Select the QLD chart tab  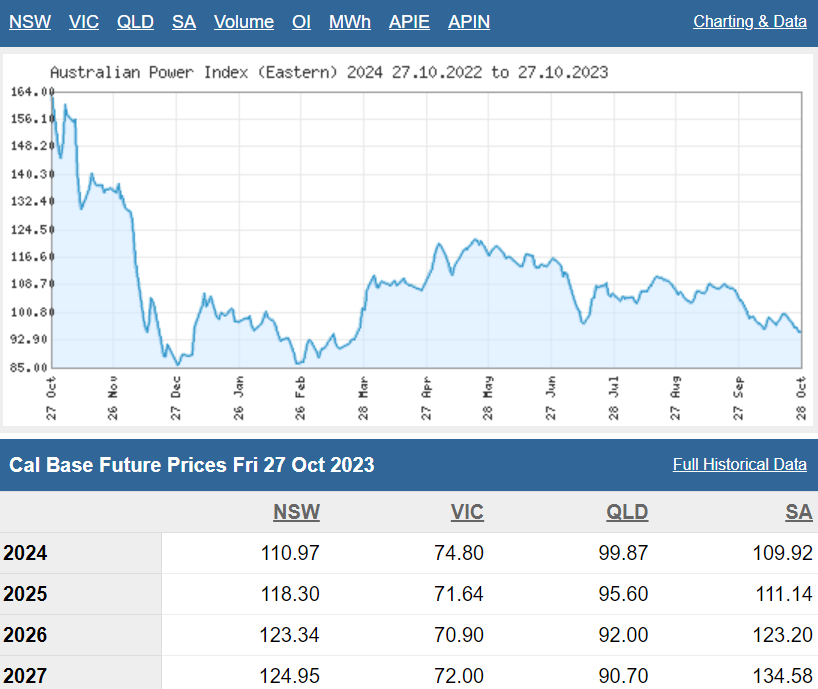135,21
